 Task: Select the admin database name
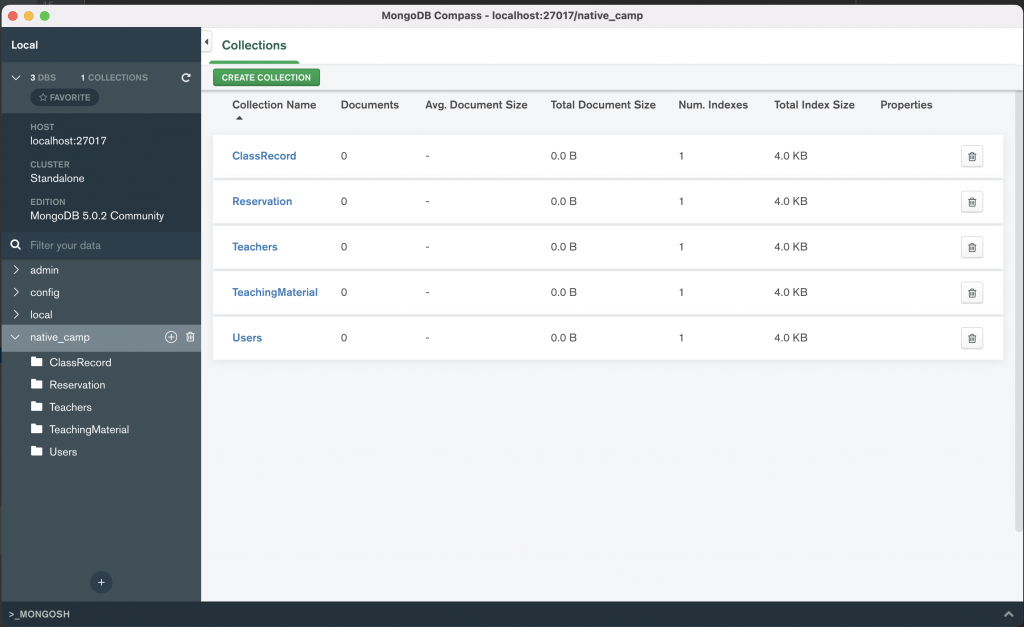44,270
